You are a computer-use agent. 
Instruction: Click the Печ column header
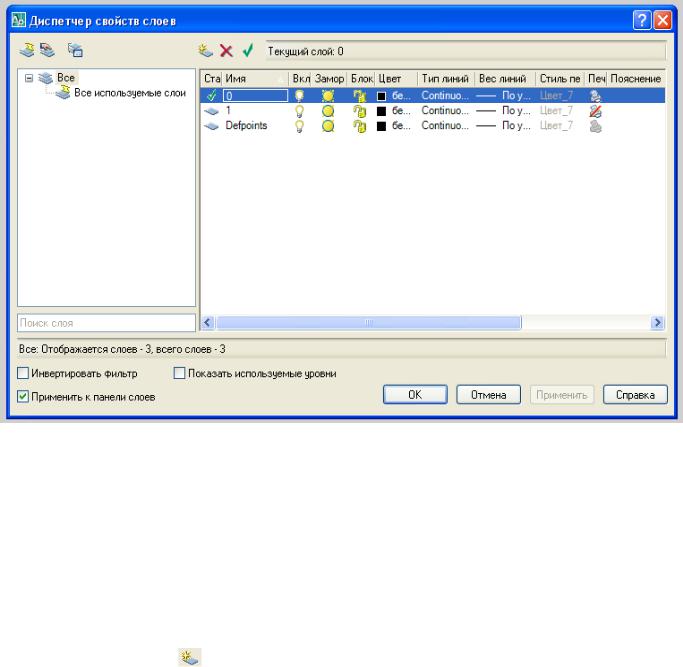tap(596, 79)
